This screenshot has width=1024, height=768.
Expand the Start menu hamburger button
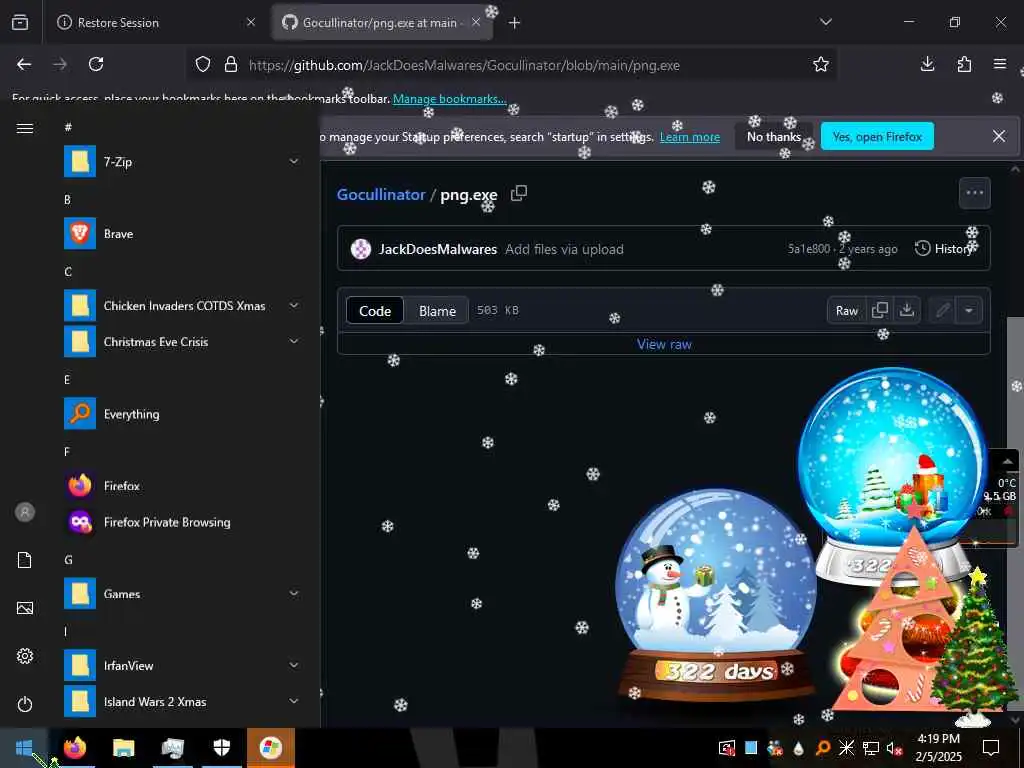pyautogui.click(x=25, y=128)
